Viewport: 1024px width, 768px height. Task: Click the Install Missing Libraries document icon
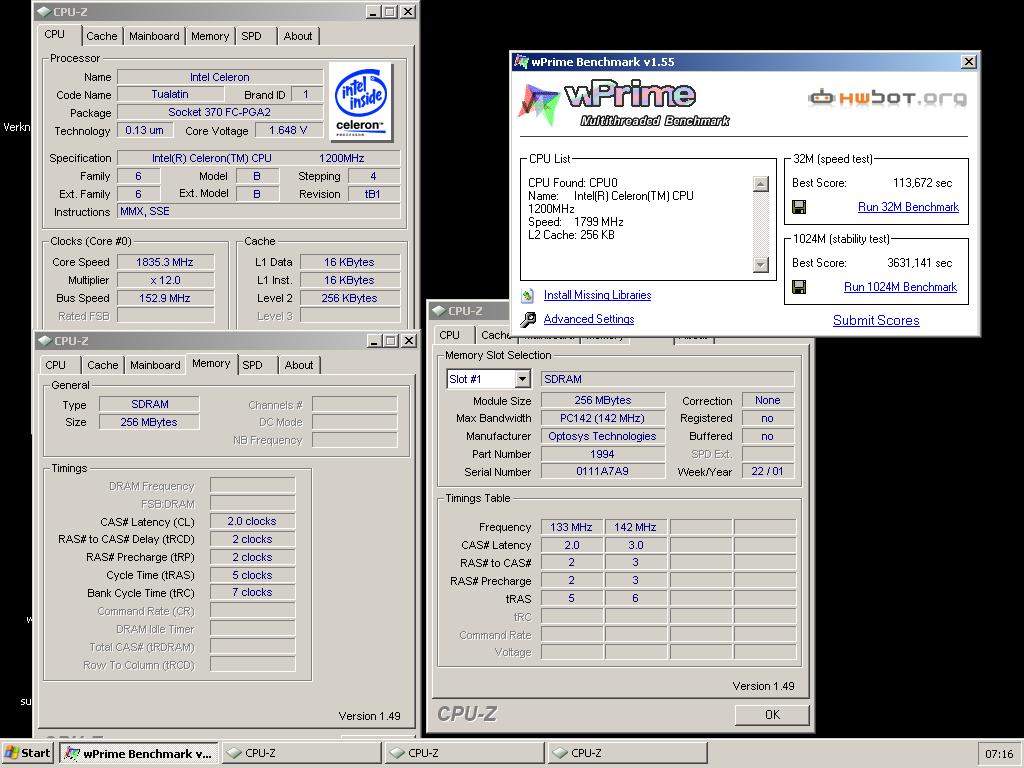point(528,295)
